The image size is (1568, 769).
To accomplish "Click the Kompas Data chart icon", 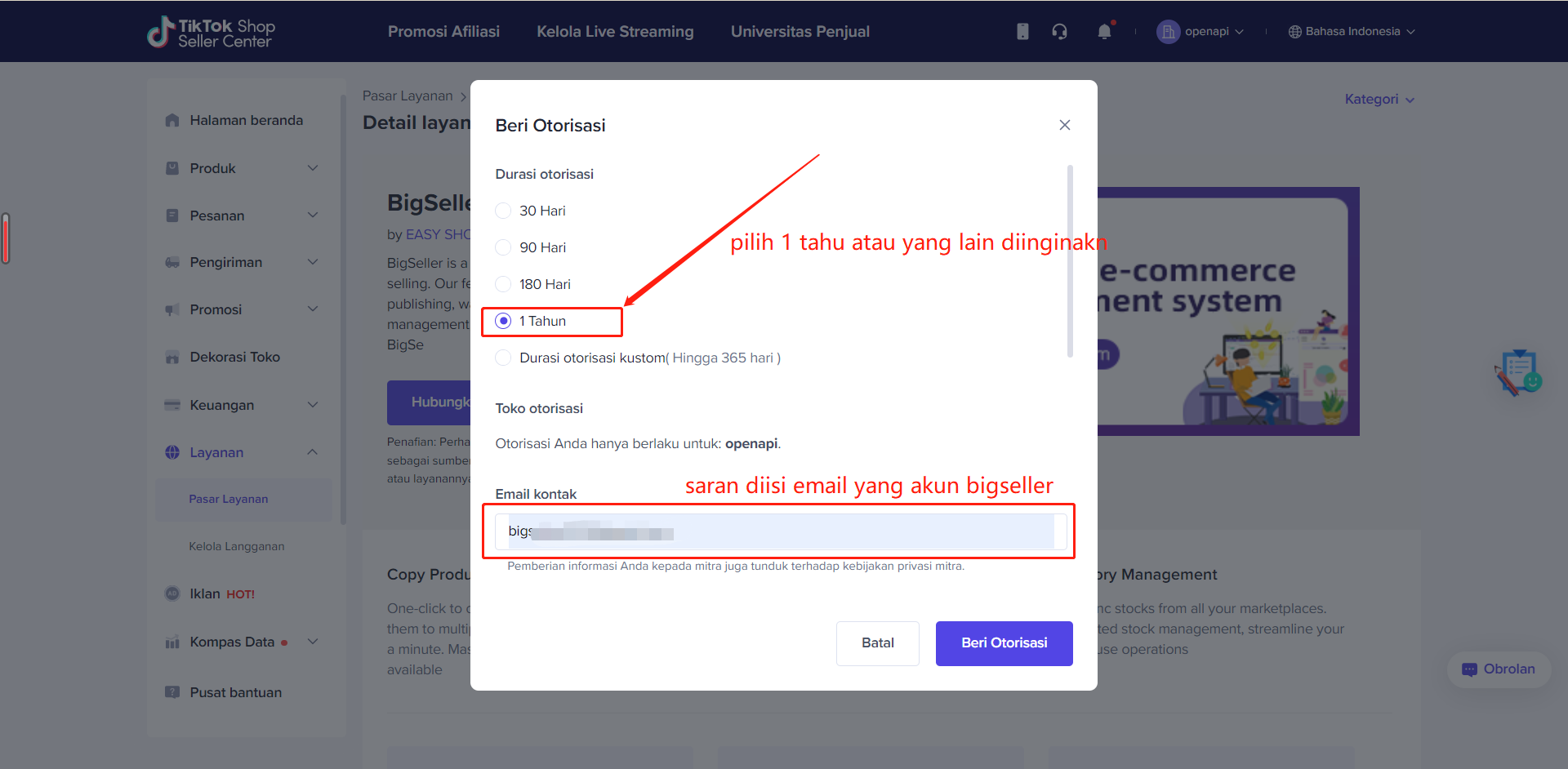I will click(172, 642).
